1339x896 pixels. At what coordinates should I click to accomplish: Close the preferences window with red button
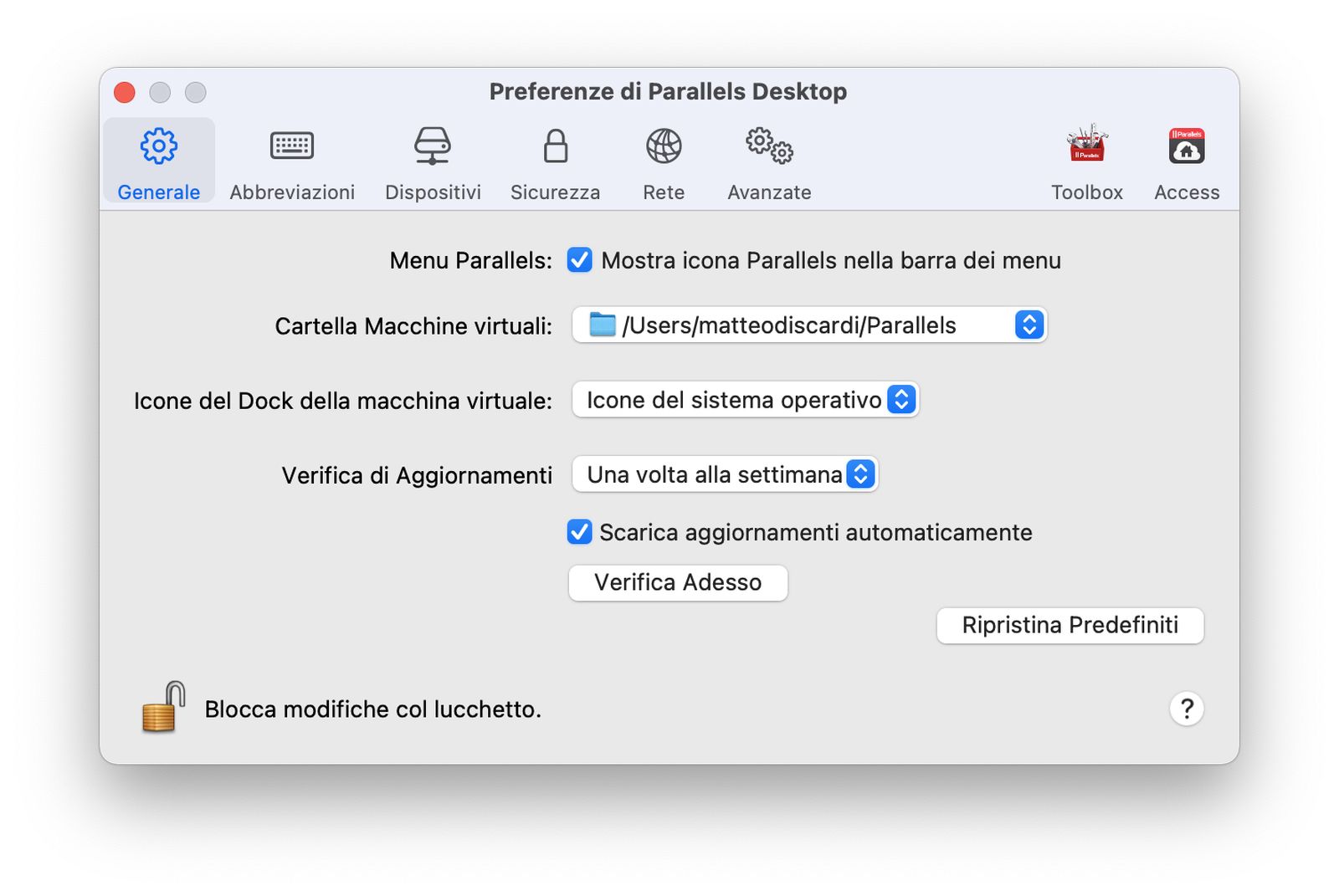pos(125,92)
